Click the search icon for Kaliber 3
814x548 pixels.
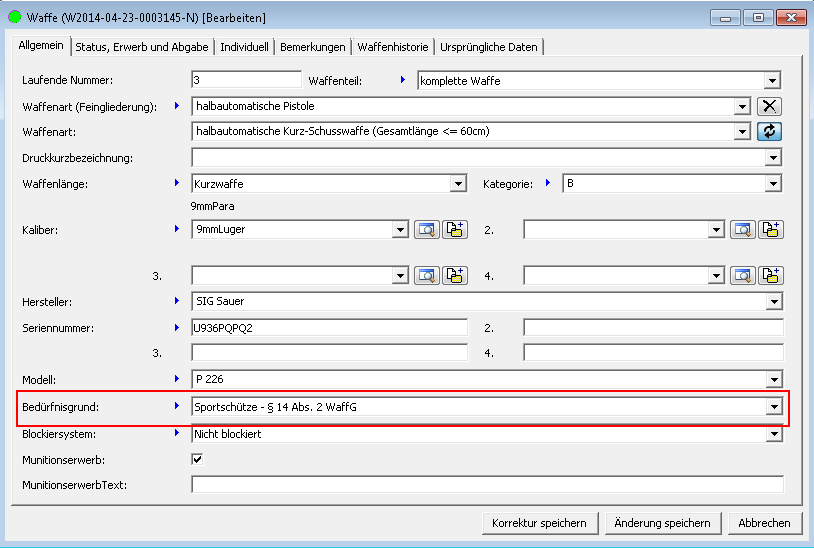[426, 275]
